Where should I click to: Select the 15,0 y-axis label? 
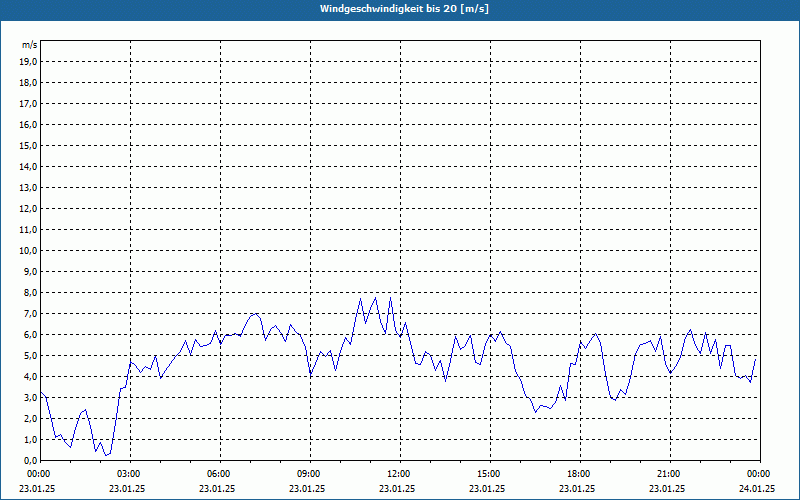tap(28, 145)
